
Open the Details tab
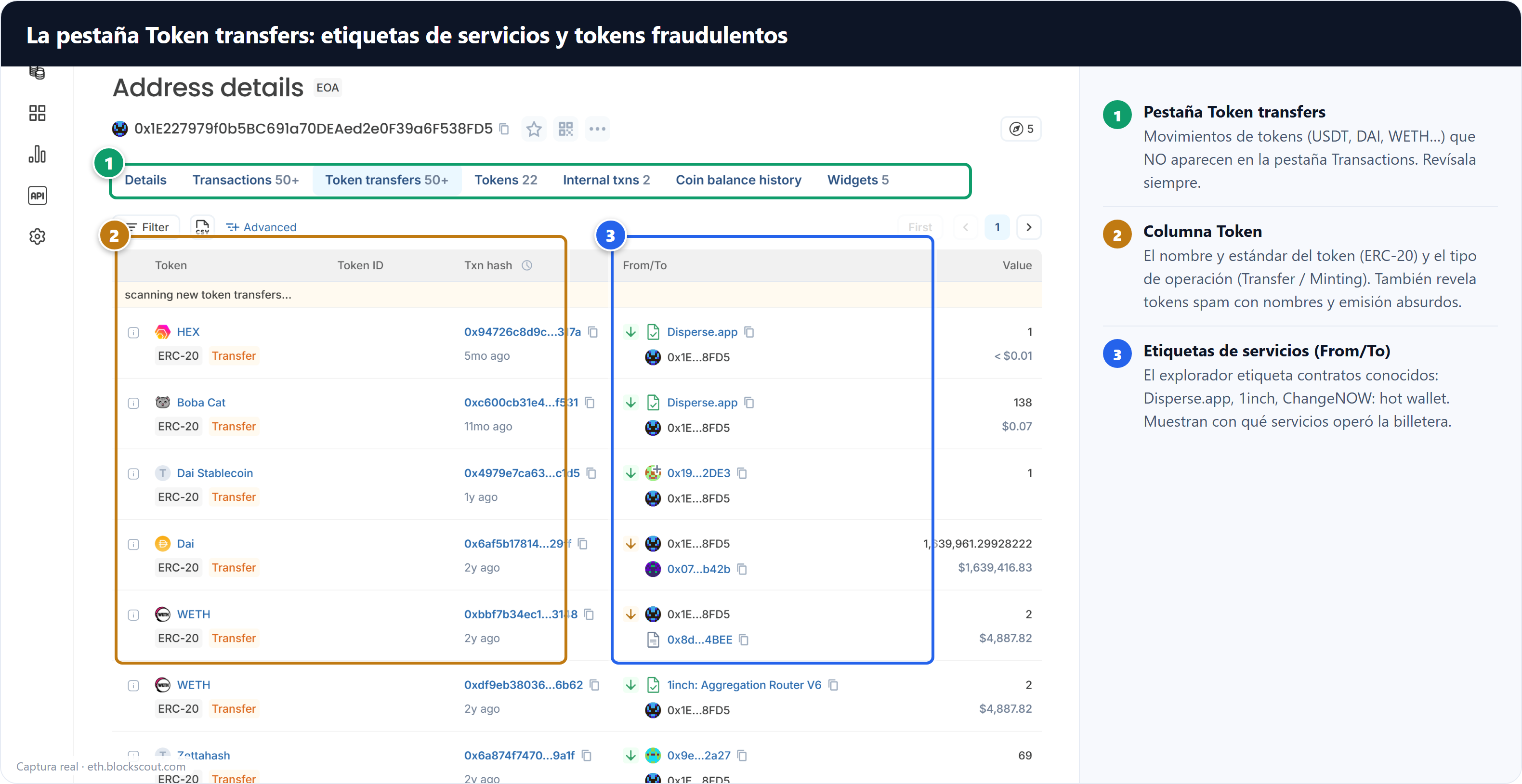coord(145,180)
